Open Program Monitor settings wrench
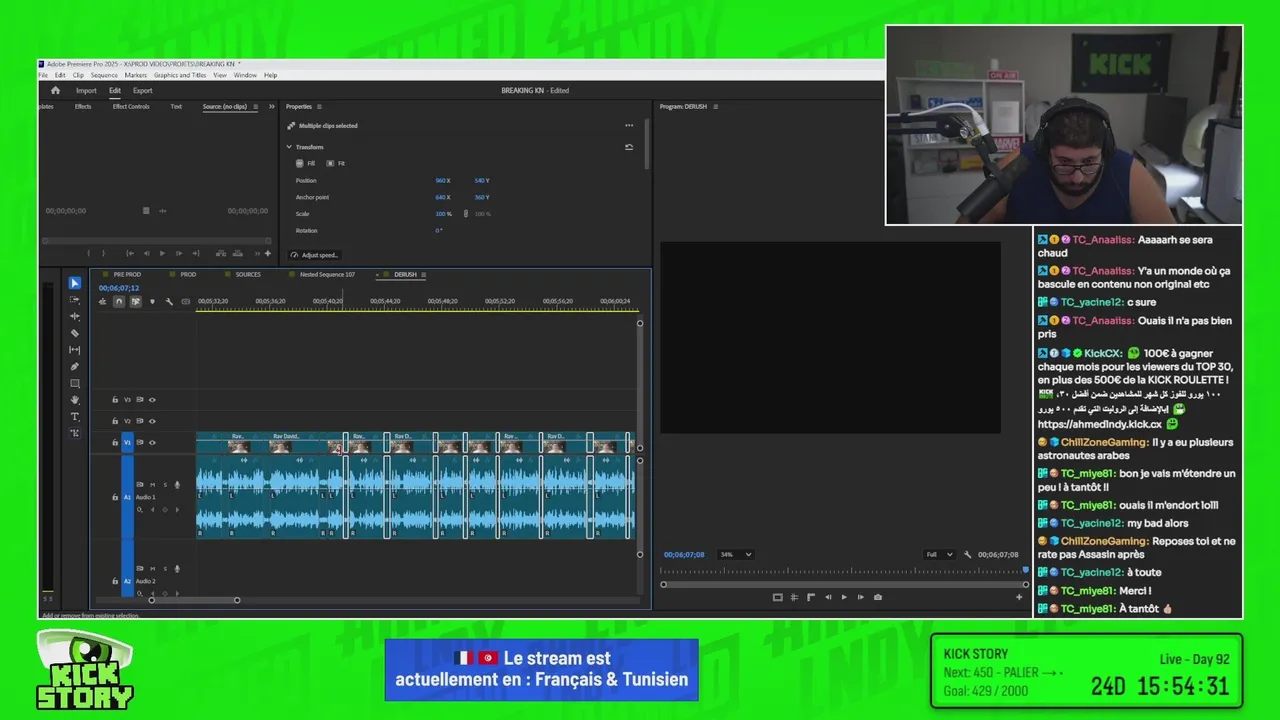1280x720 pixels. click(967, 554)
